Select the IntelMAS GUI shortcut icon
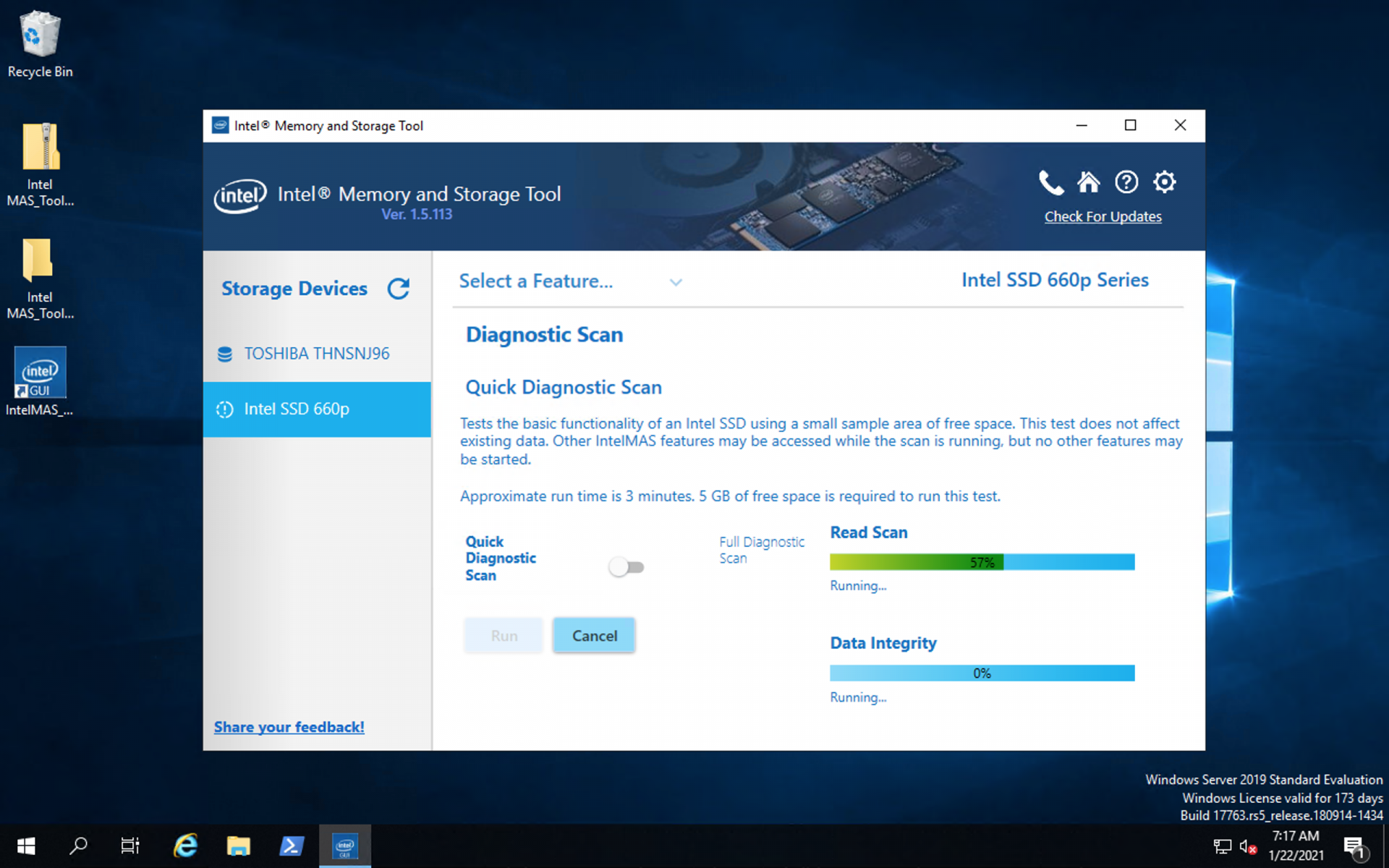Viewport: 1389px width, 868px height. click(x=41, y=372)
